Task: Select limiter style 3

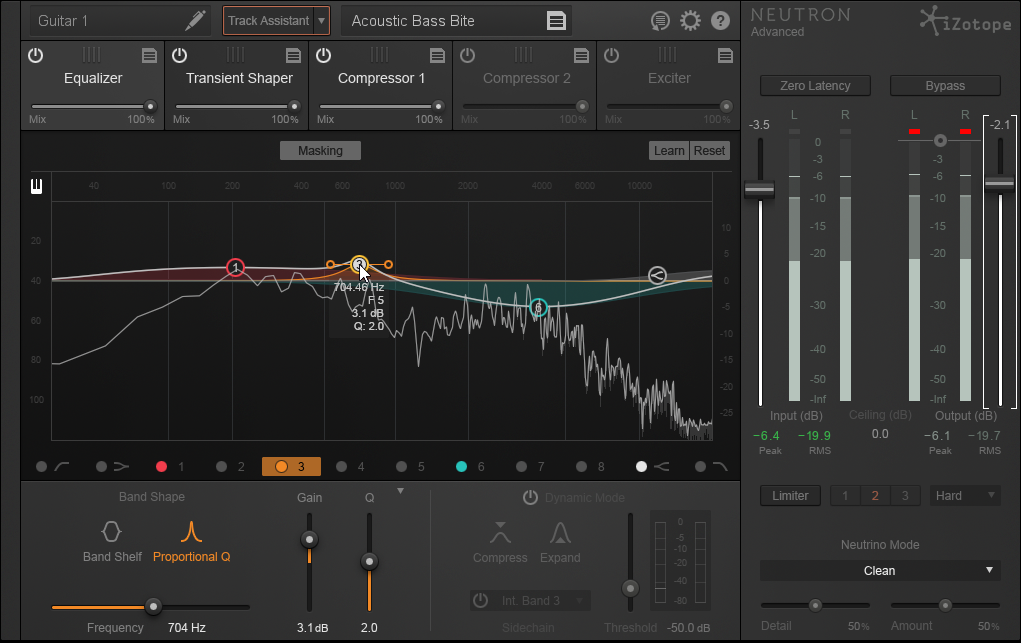Action: (905, 496)
